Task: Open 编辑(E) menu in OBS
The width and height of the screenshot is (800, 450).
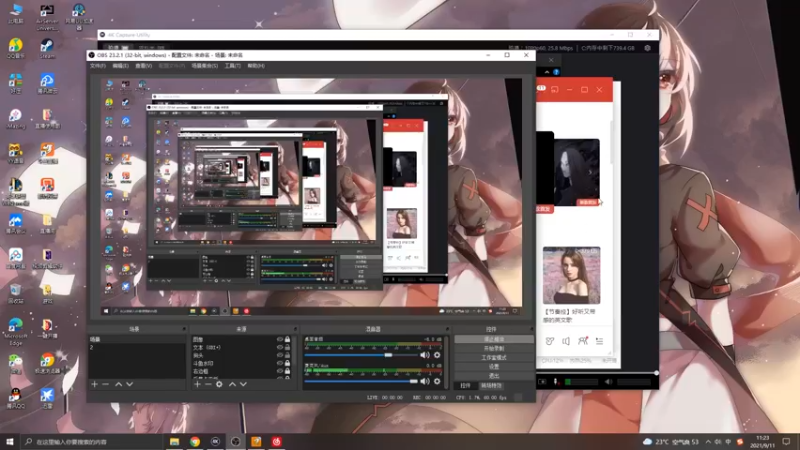Action: 120,66
